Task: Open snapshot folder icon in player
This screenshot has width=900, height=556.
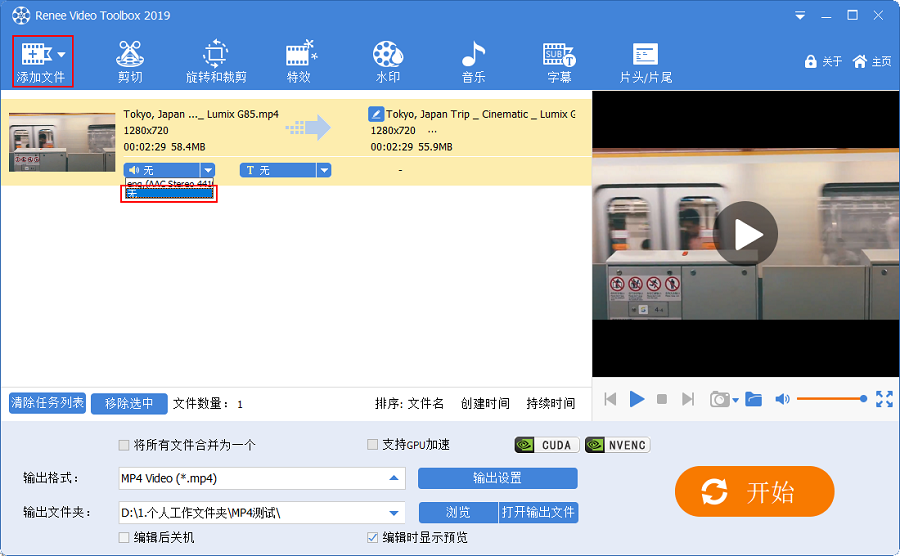Action: point(753,399)
